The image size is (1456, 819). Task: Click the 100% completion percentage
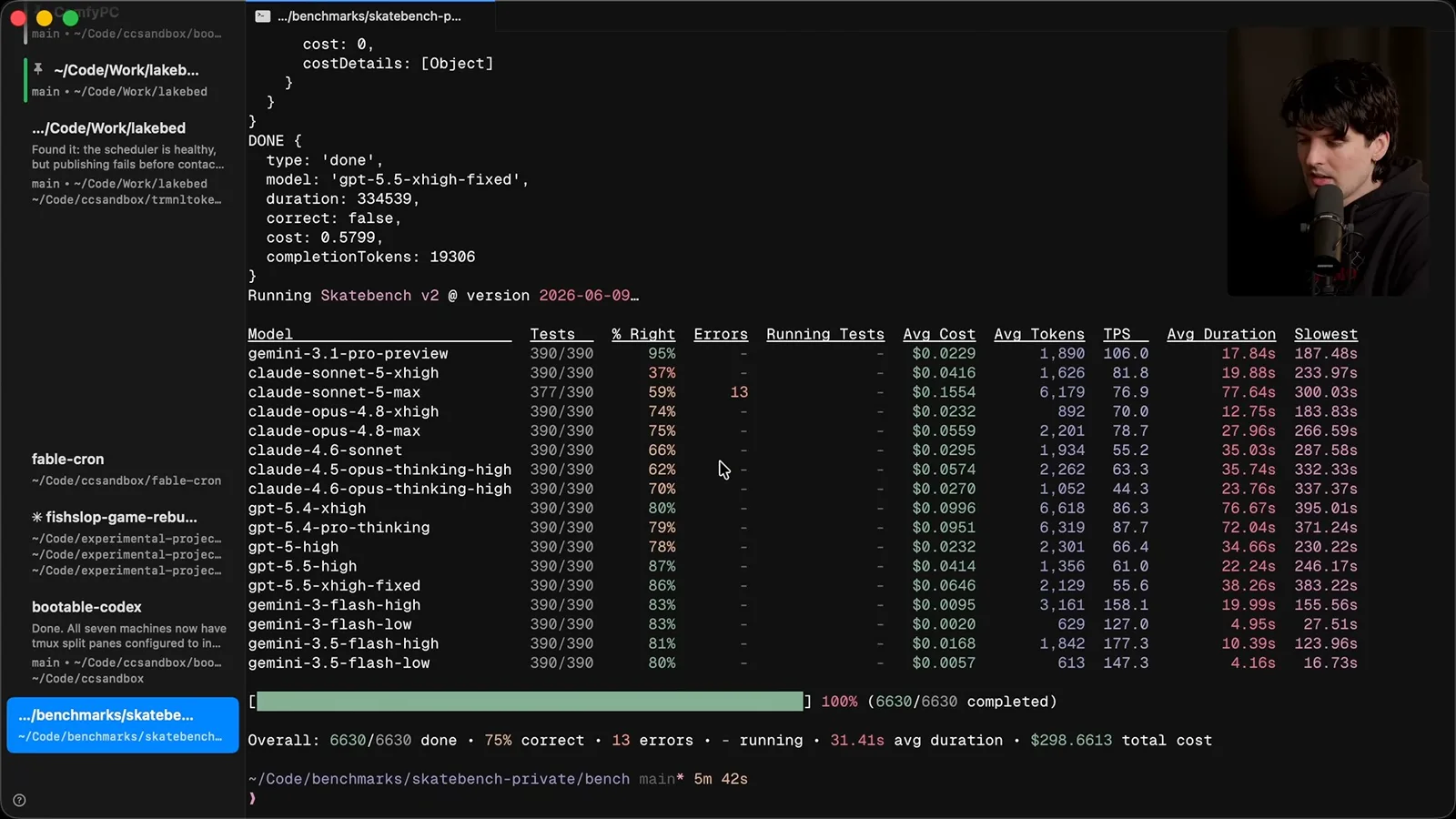839,702
